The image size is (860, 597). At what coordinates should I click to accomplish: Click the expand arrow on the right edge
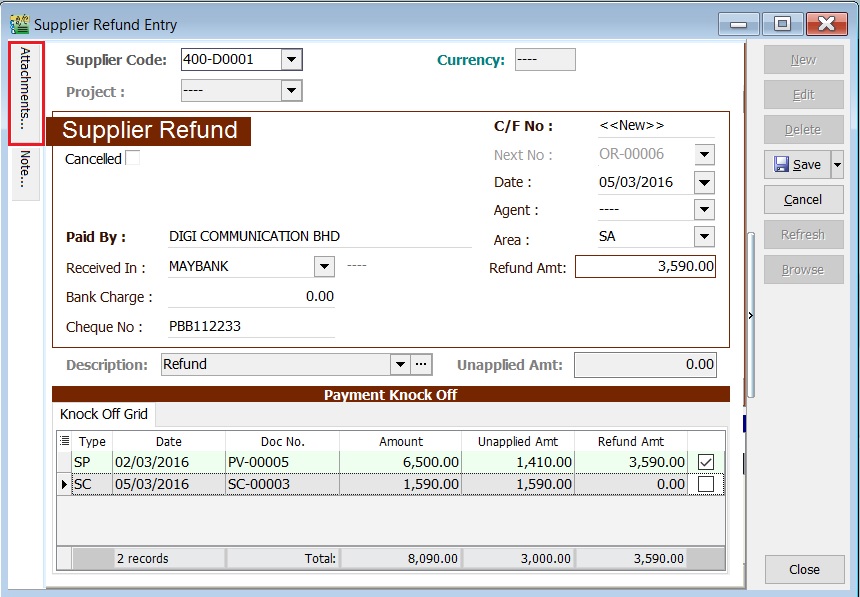[750, 313]
